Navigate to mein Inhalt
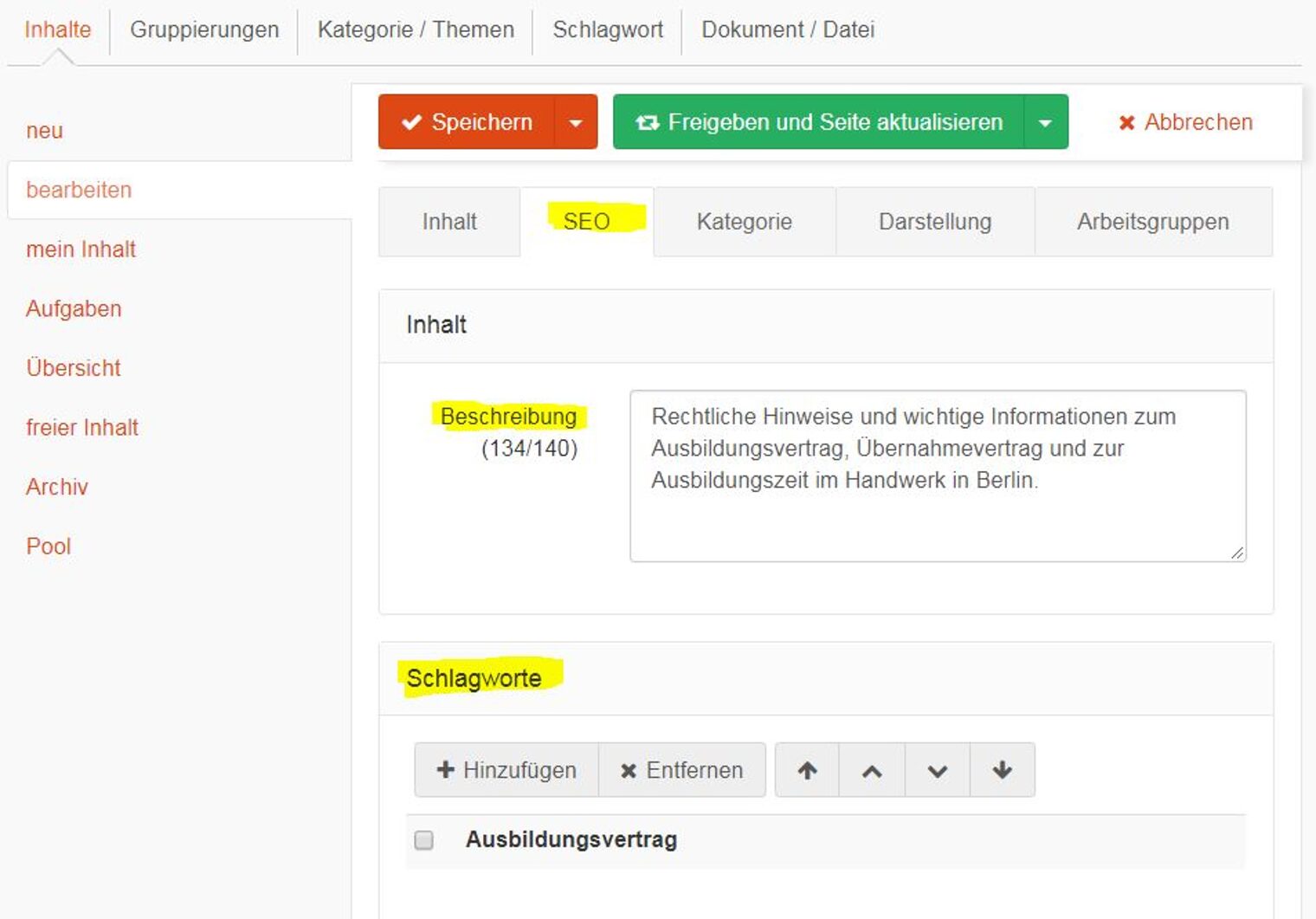 (x=81, y=249)
